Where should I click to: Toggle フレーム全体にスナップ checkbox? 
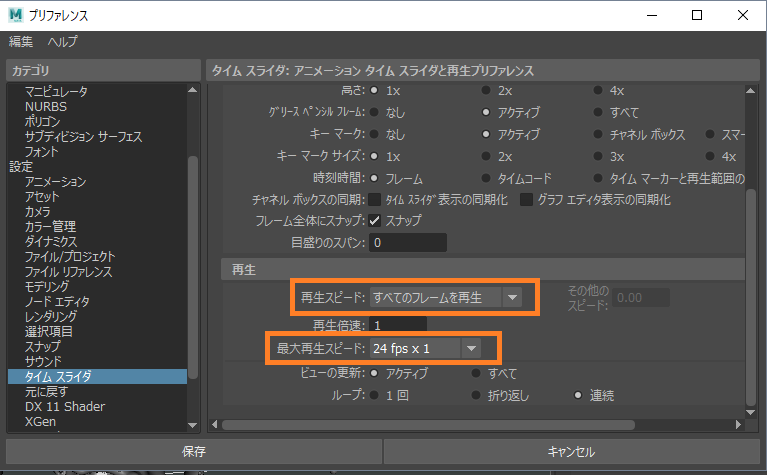tap(375, 221)
